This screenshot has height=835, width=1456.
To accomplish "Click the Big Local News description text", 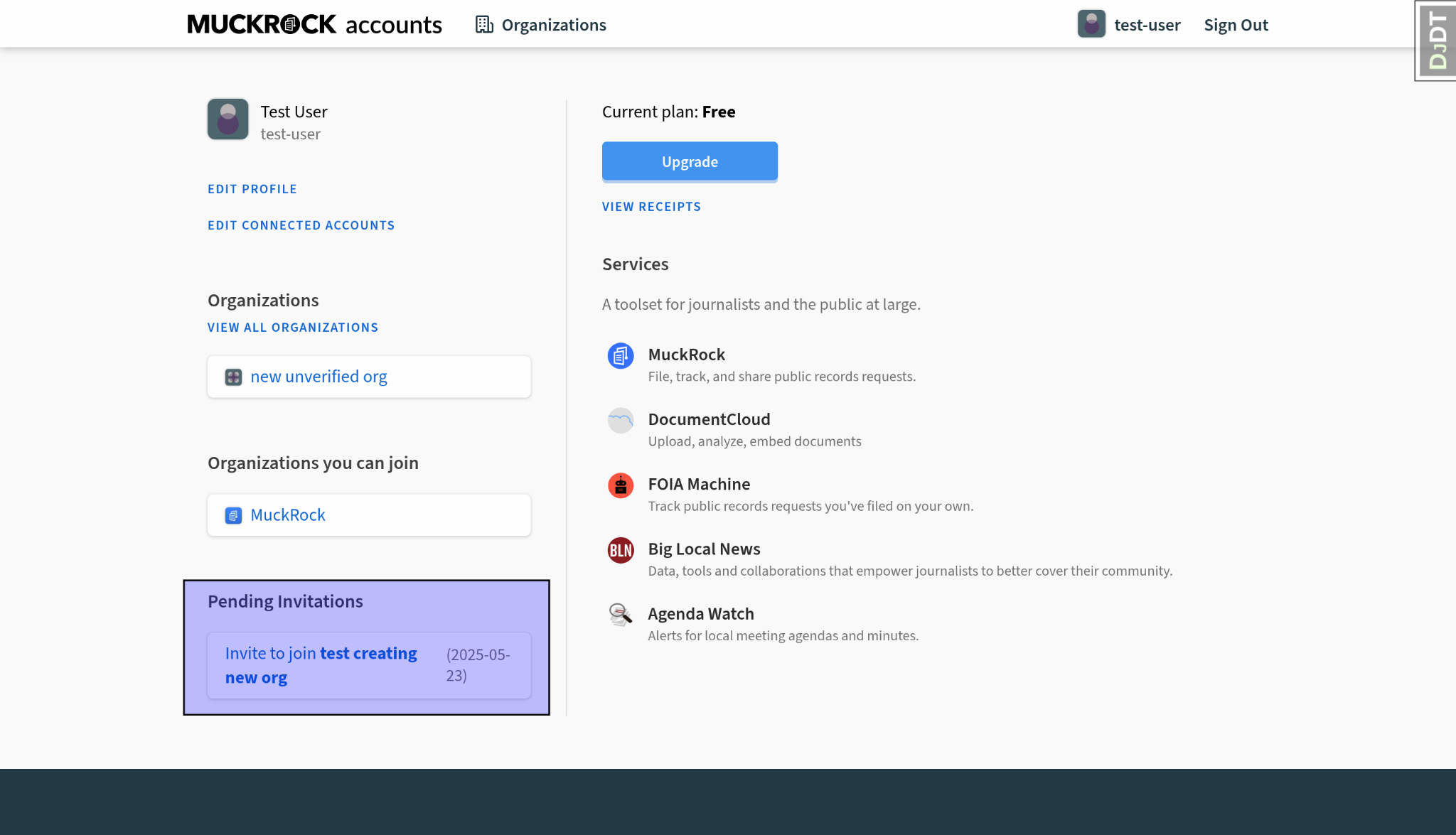I will point(910,571).
